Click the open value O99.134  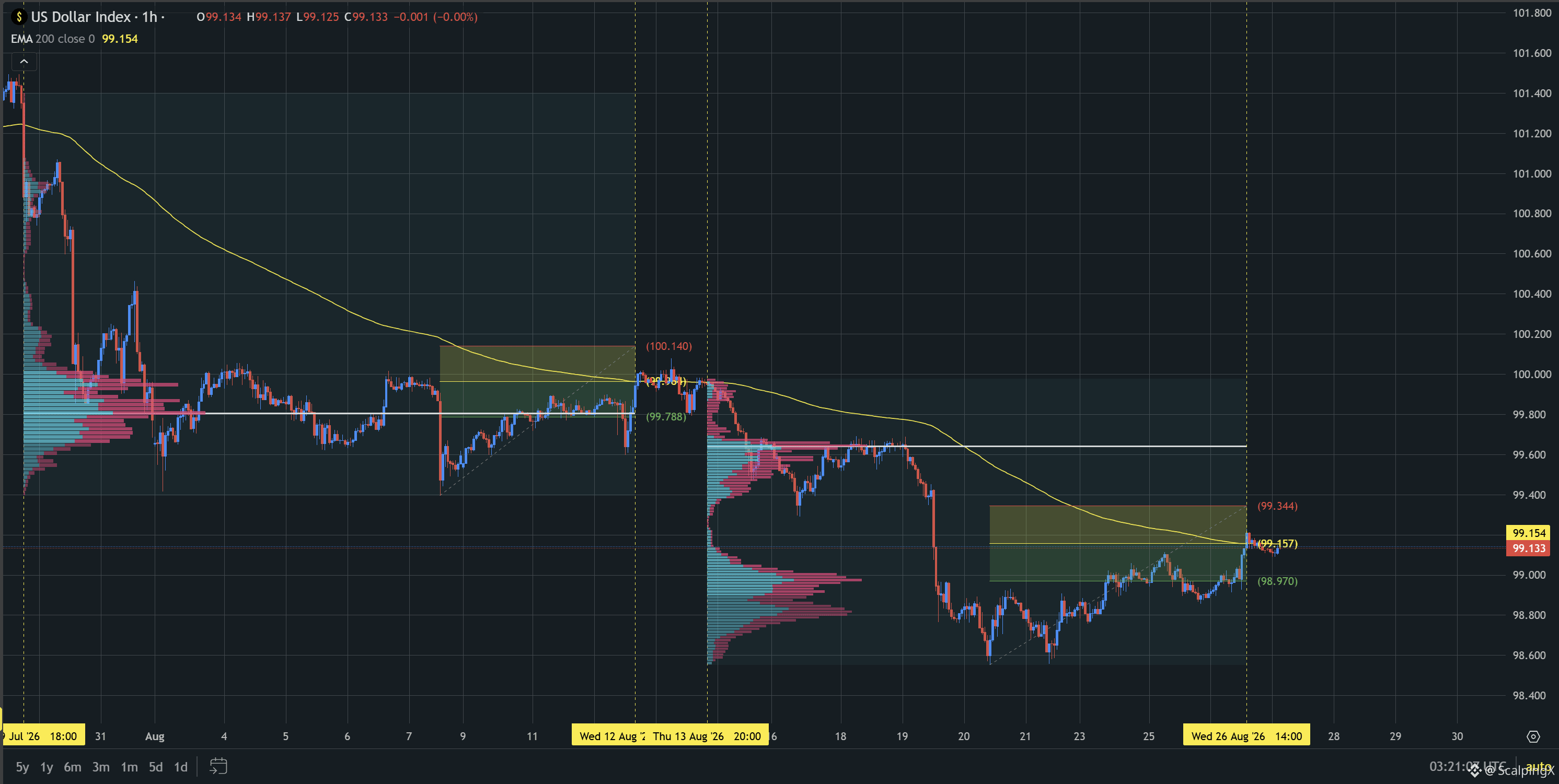point(219,17)
